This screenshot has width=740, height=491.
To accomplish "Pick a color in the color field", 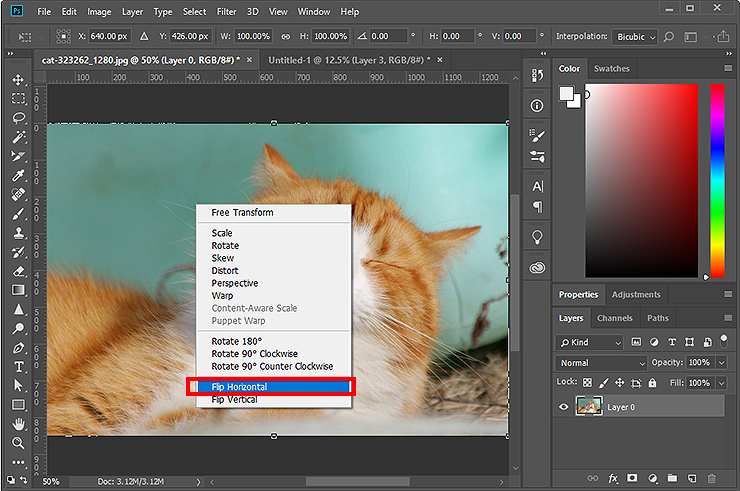I will 642,180.
